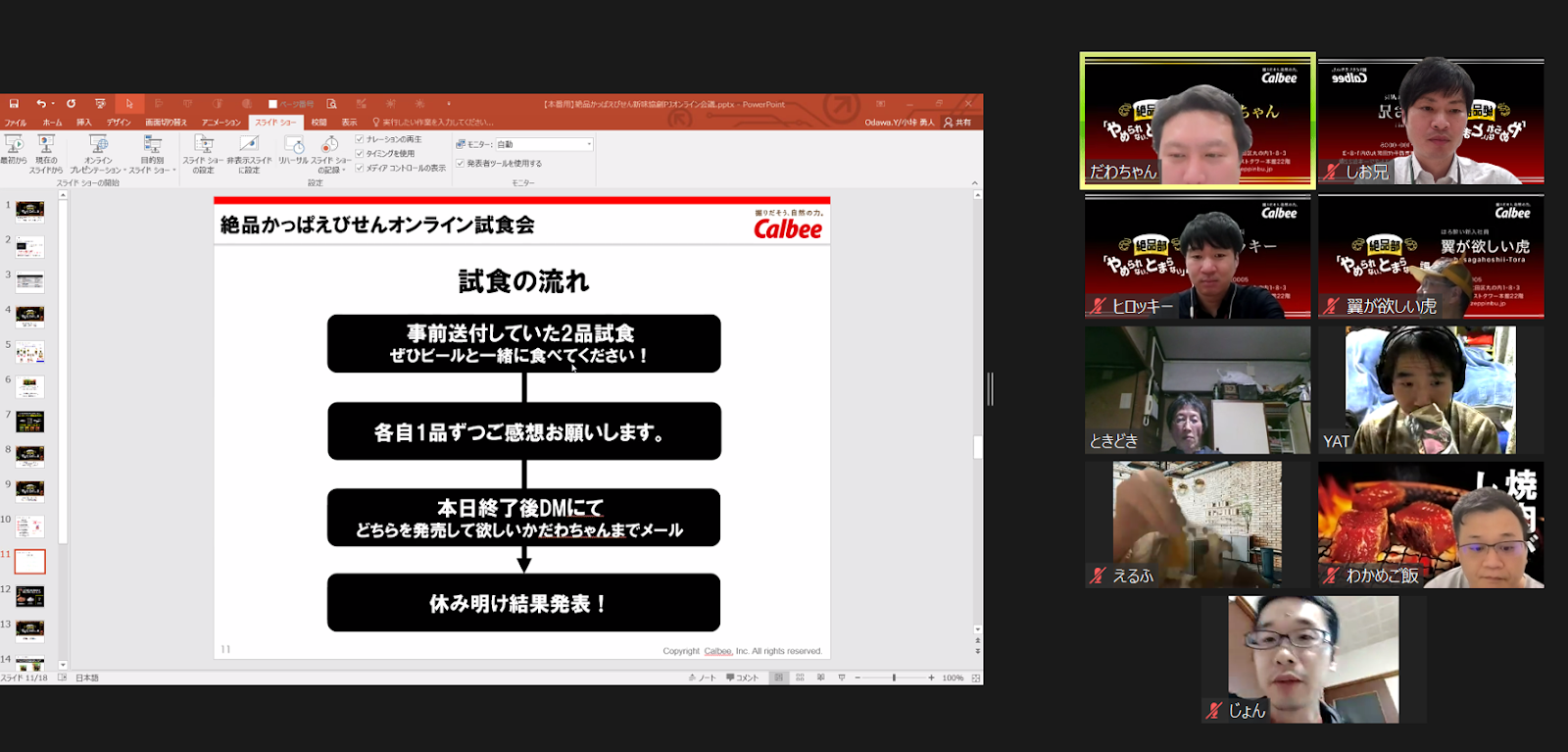Zoom out with the minus button
The height and width of the screenshot is (752, 1568).
(x=857, y=677)
